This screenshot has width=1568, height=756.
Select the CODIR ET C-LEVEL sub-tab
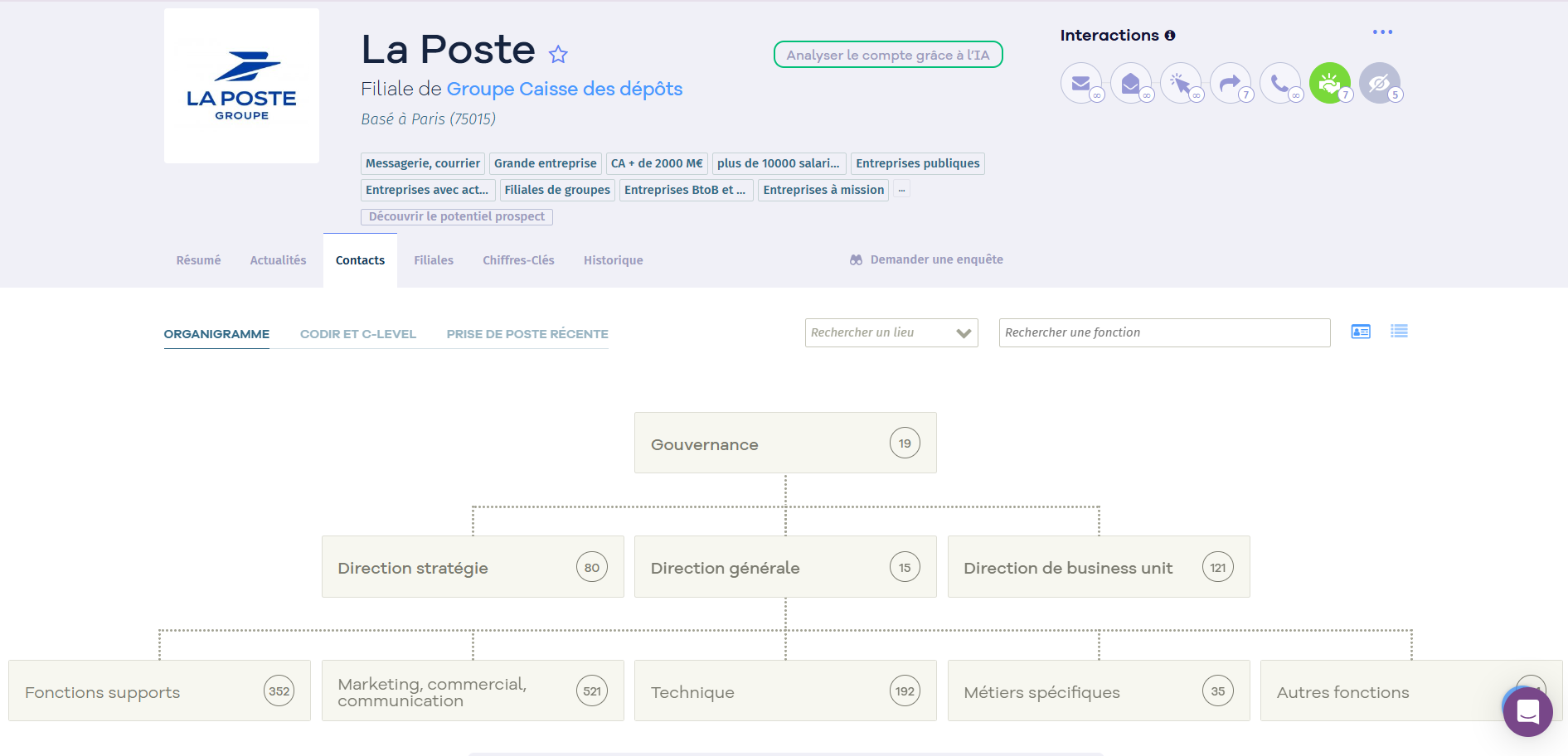(x=358, y=334)
